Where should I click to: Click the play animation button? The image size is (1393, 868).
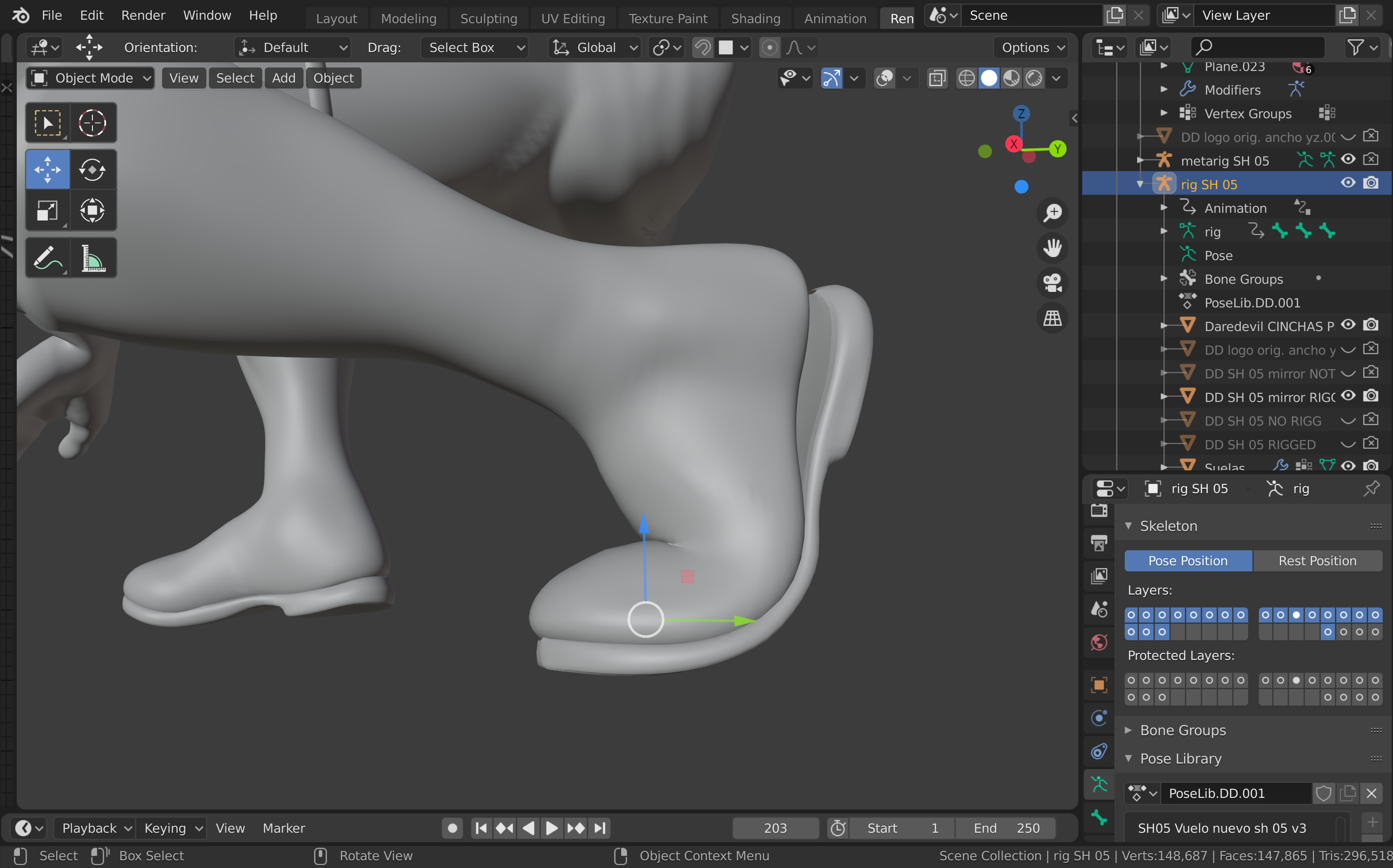[551, 828]
